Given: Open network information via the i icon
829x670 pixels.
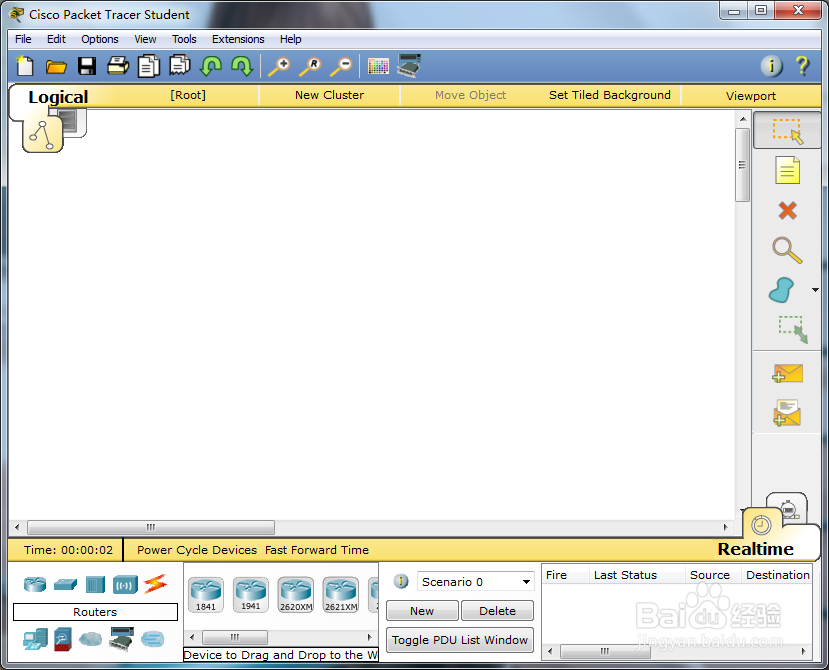Looking at the screenshot, I should pos(771,66).
